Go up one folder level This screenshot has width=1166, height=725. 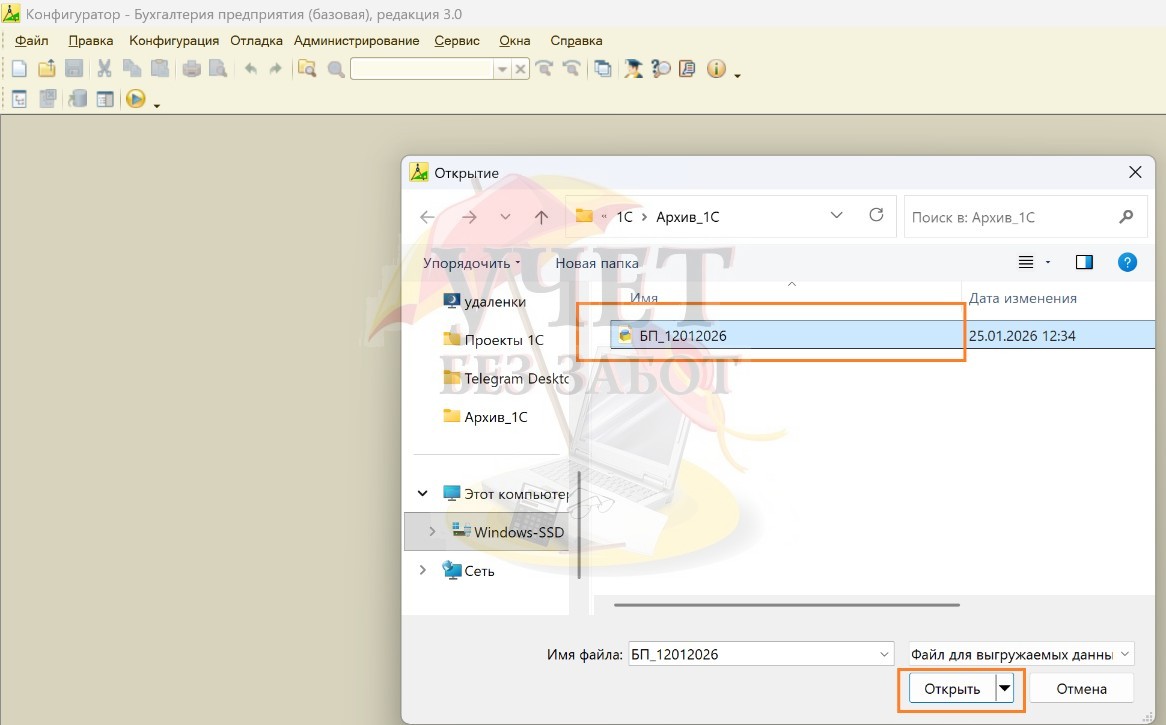tap(541, 217)
